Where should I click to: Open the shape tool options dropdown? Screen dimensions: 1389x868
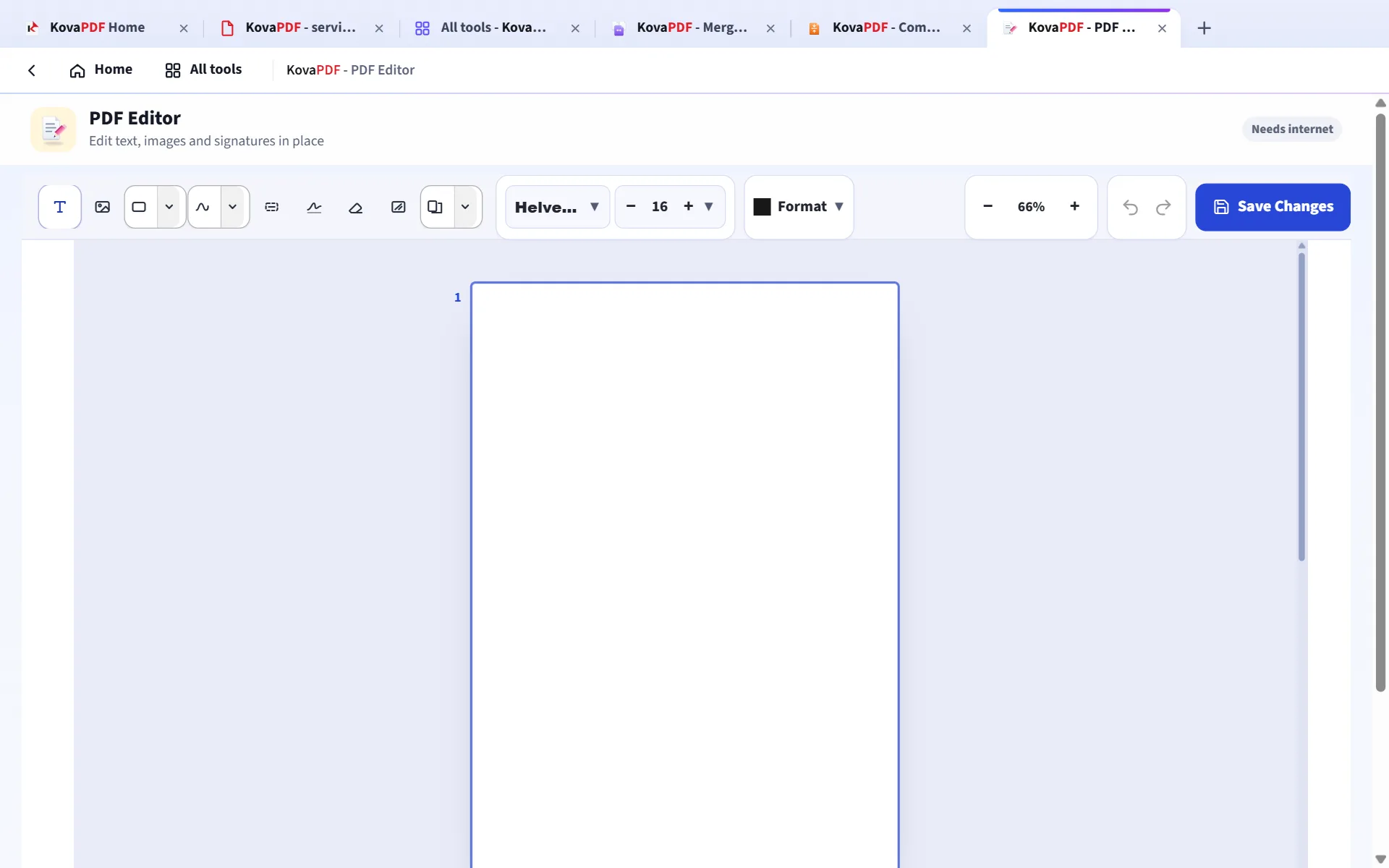coord(170,207)
